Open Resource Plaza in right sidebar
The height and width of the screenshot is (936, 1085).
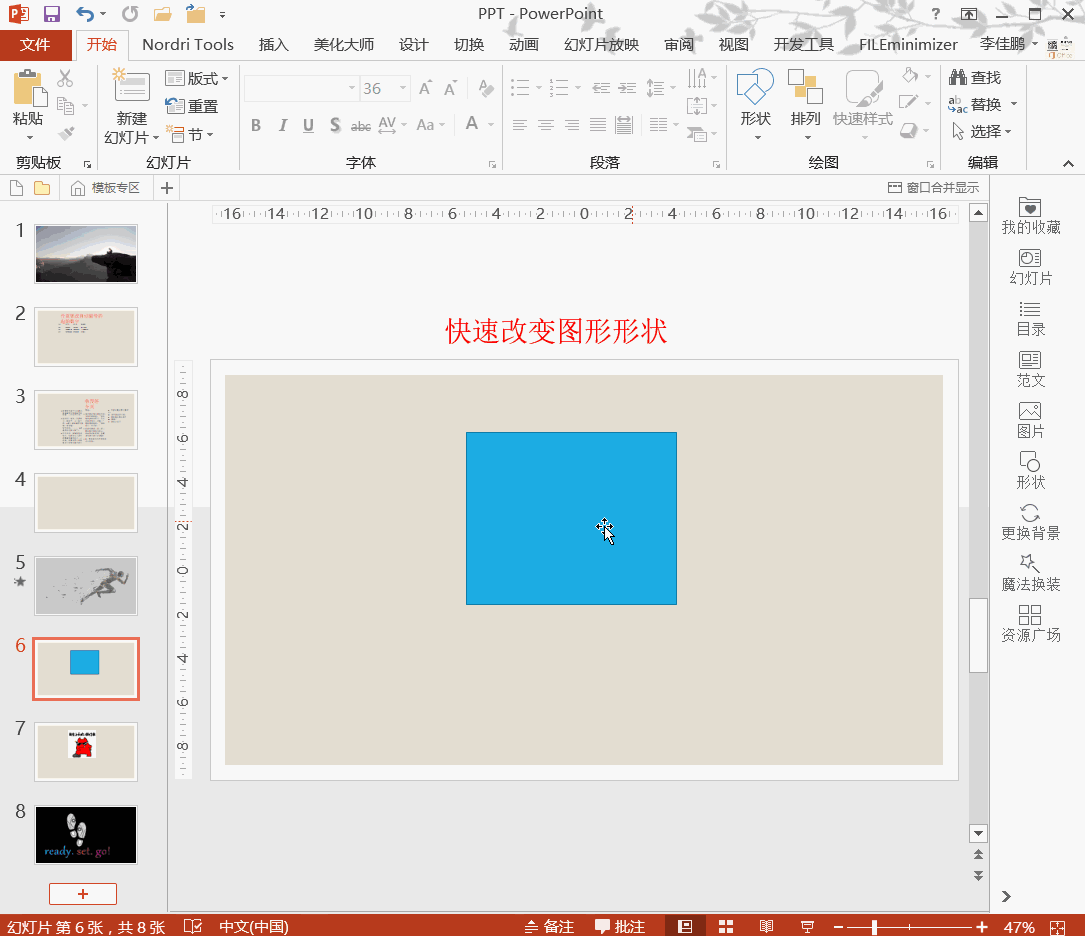click(1030, 623)
